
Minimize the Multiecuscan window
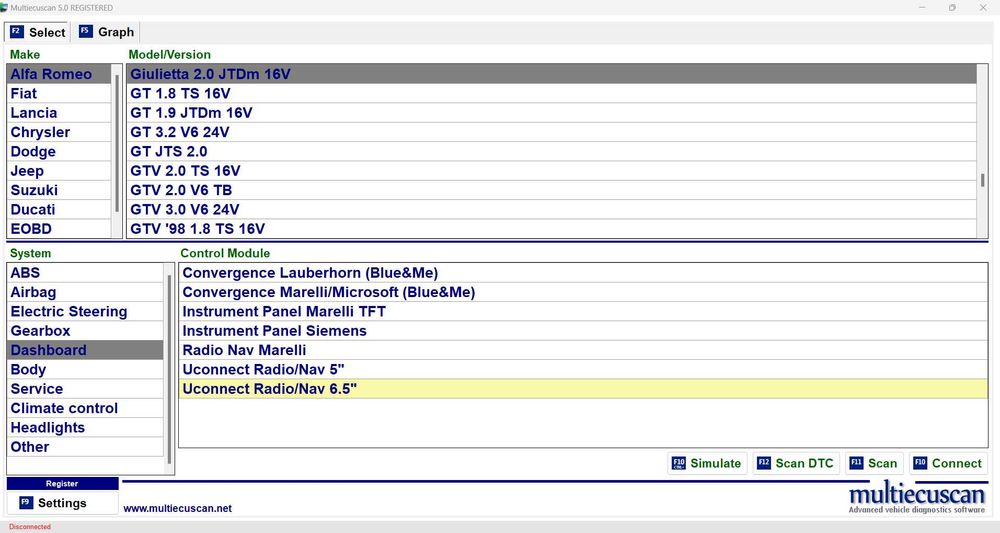point(922,8)
